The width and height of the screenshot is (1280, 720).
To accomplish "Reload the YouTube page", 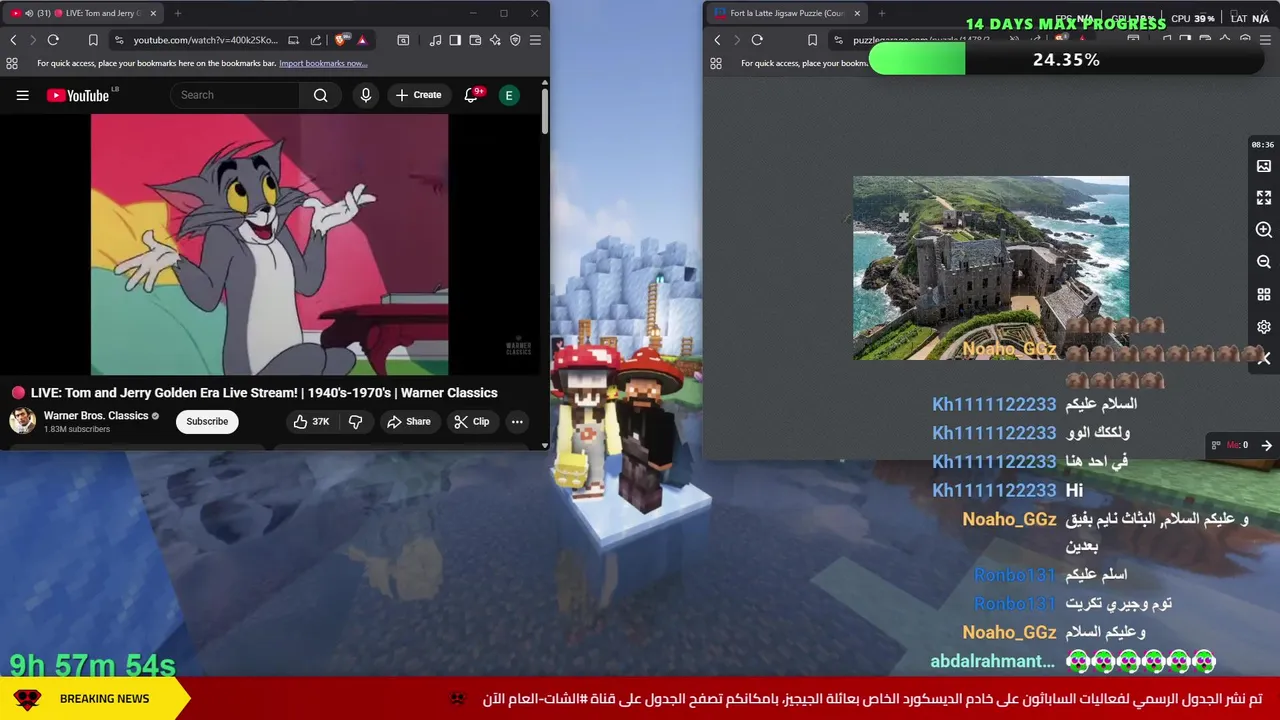I will coord(53,40).
